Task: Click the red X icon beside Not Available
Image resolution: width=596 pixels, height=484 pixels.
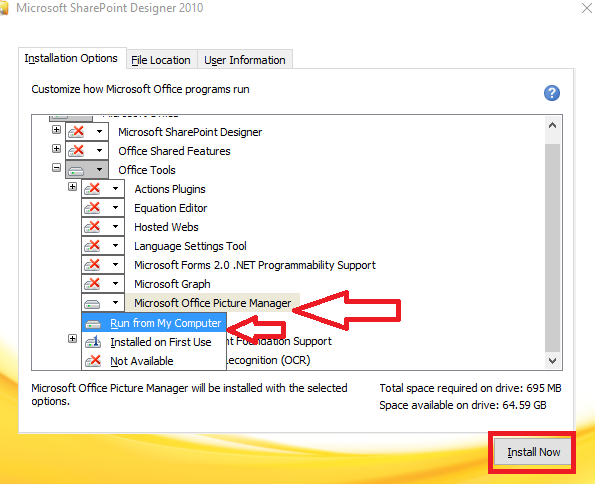Action: click(93, 360)
